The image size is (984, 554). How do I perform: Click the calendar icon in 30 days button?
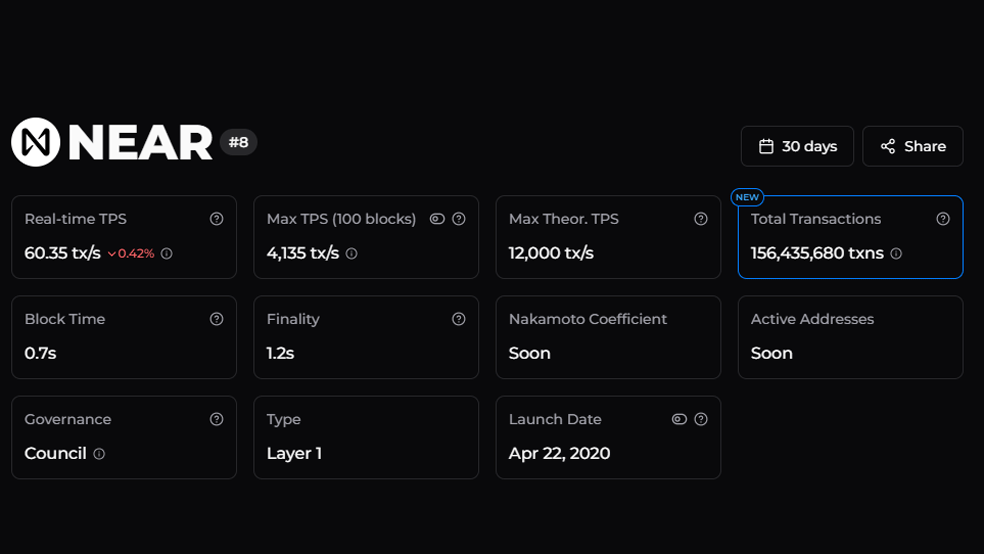pos(766,146)
